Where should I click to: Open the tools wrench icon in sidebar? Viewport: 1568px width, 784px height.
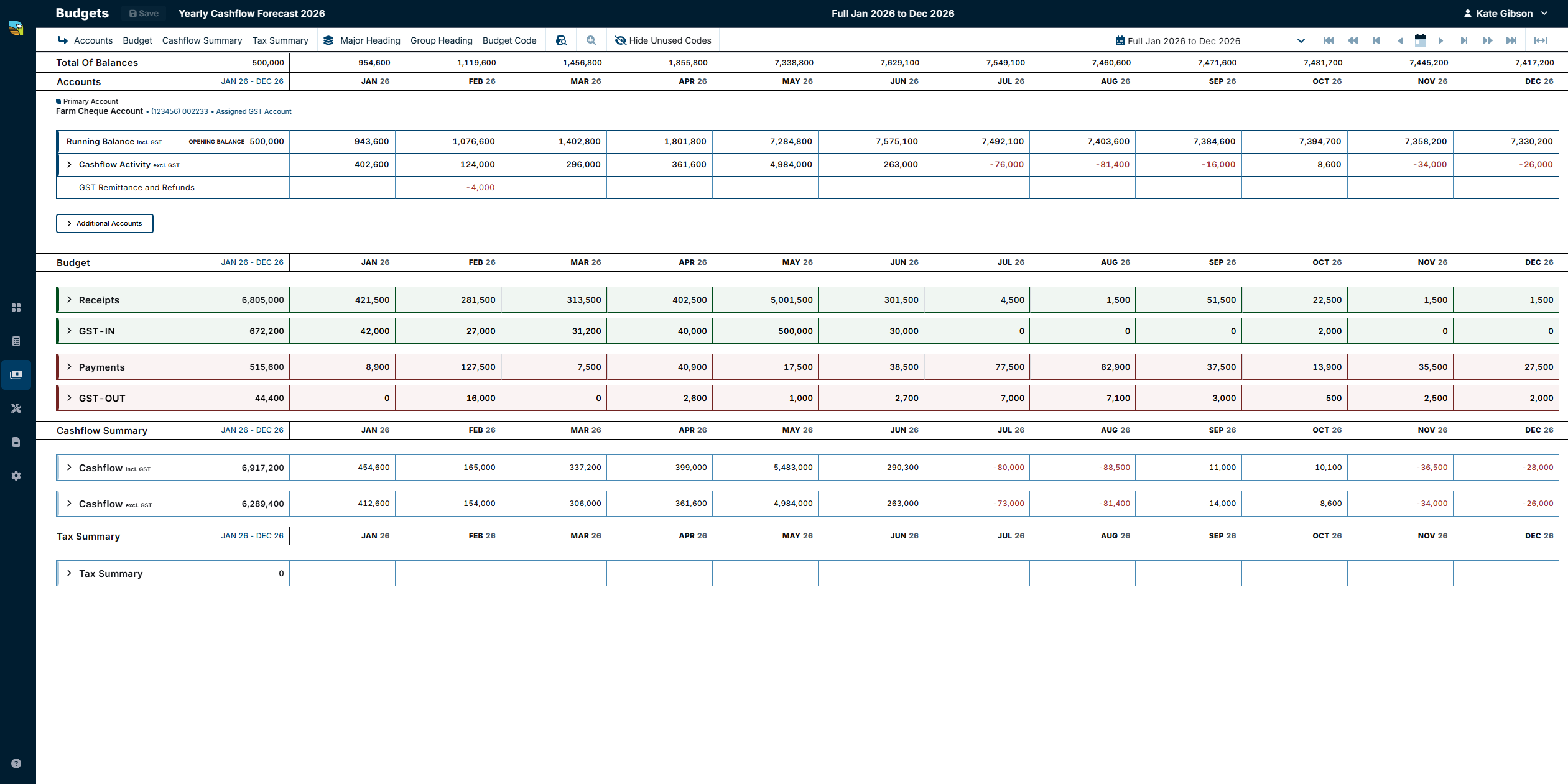pos(16,408)
